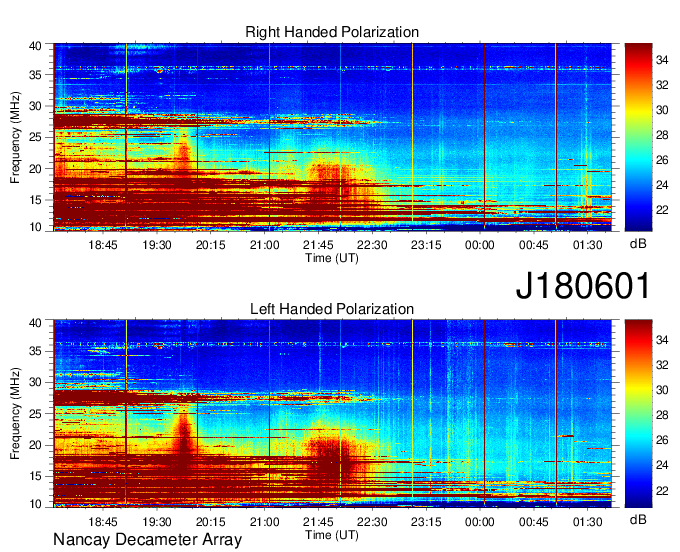Click the left-handed spectrogram image
The width and height of the screenshot is (680, 552).
point(333,414)
